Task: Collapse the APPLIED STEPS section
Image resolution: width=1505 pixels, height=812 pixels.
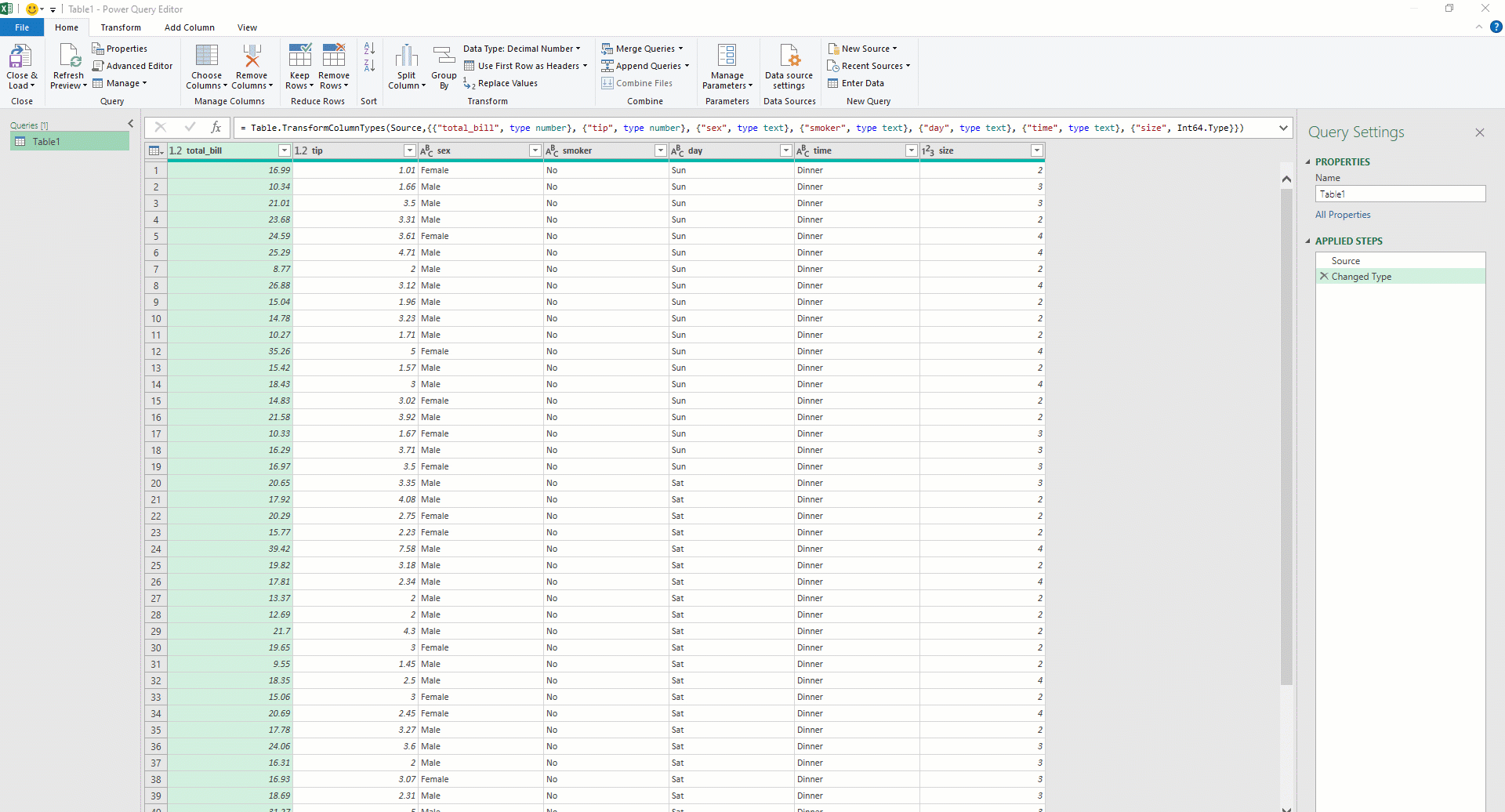Action: point(1307,241)
